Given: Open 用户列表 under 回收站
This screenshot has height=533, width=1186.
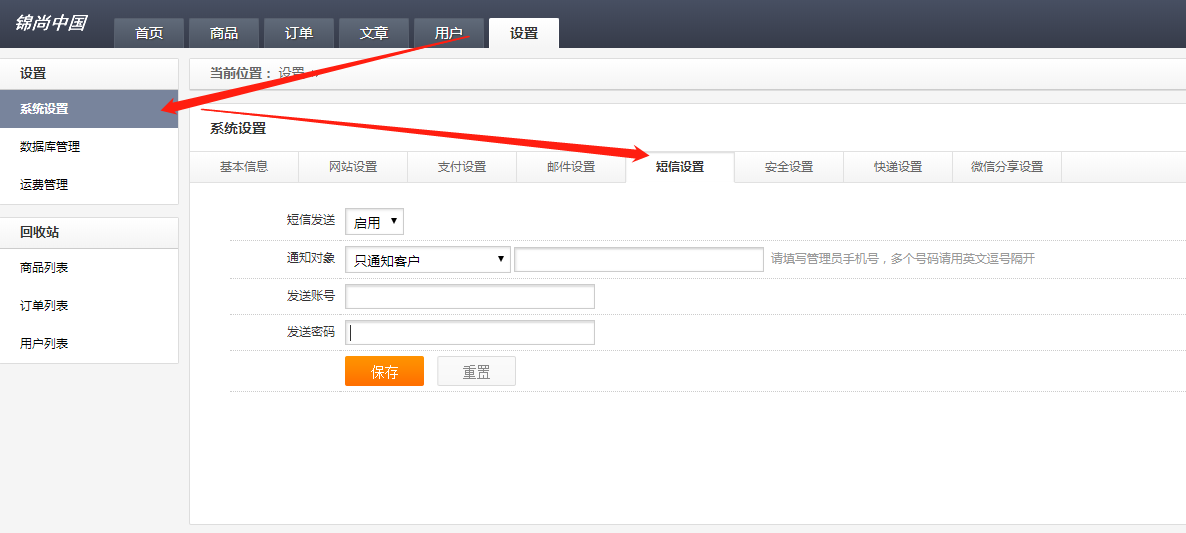Looking at the screenshot, I should (44, 344).
